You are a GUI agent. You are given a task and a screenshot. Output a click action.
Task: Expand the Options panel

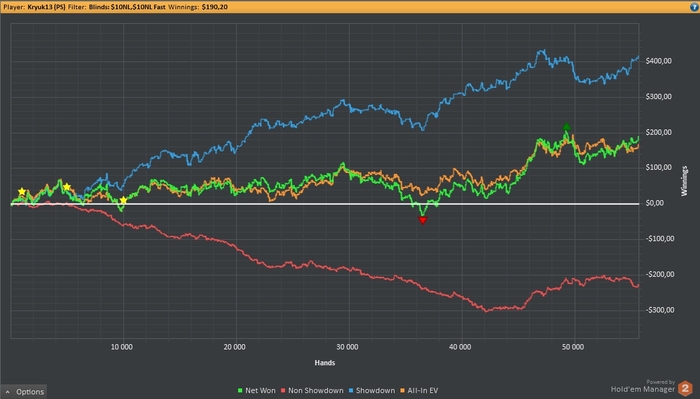[x=25, y=392]
